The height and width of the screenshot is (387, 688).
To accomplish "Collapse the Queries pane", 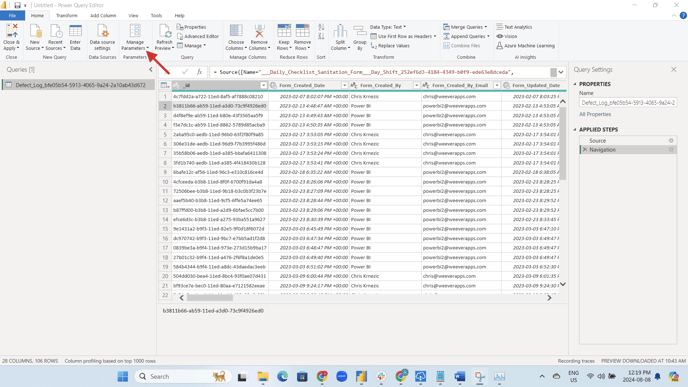I will pos(150,69).
